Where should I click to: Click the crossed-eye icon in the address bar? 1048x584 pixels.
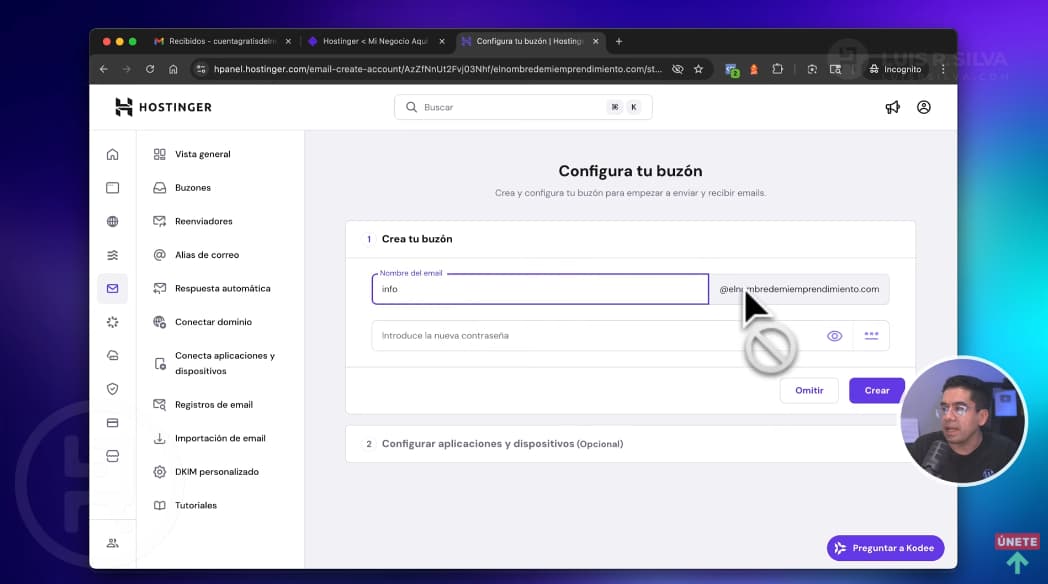[678, 69]
